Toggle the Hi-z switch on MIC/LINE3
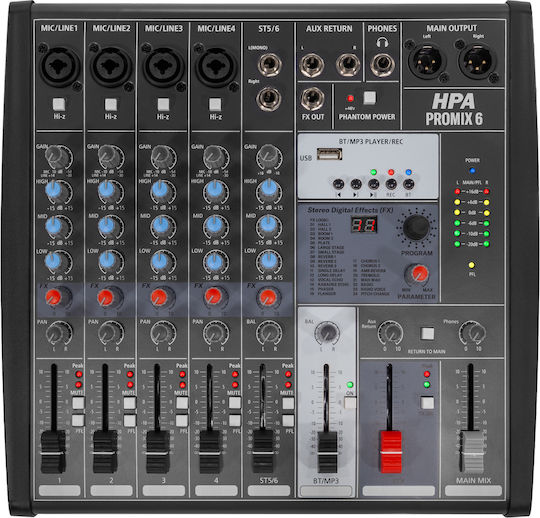Viewport: 540px width, 518px height. pos(163,104)
